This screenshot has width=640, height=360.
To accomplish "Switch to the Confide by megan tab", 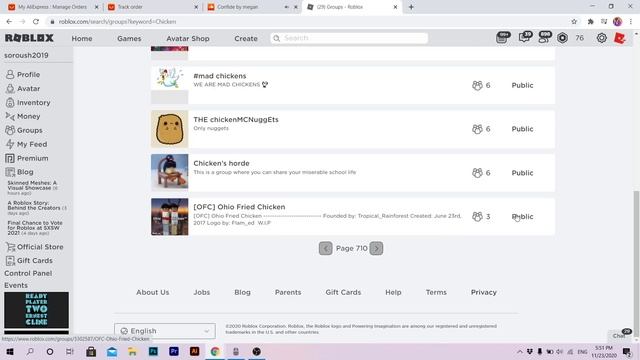I will pos(252,7).
